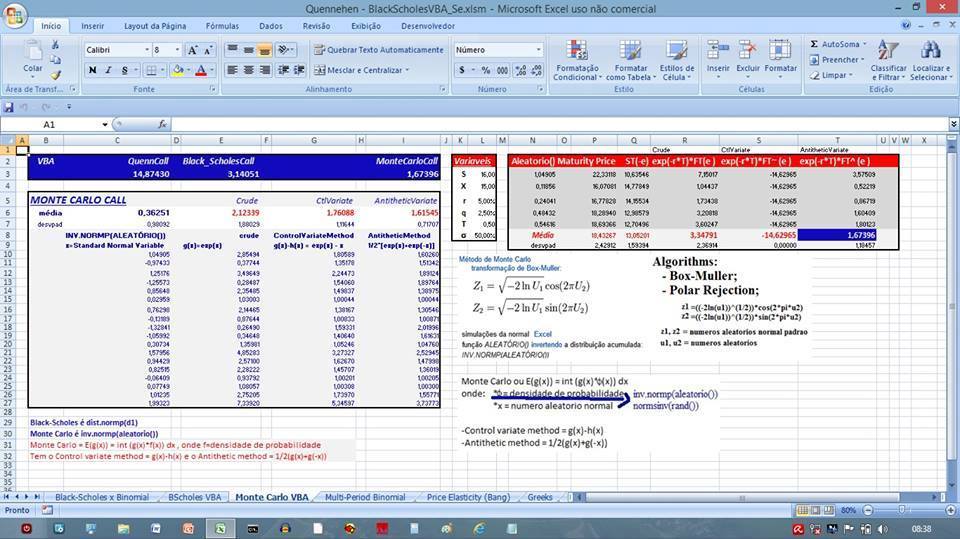This screenshot has height=539, width=960.
Task: Toggle italic formatting button
Action: pos(108,70)
